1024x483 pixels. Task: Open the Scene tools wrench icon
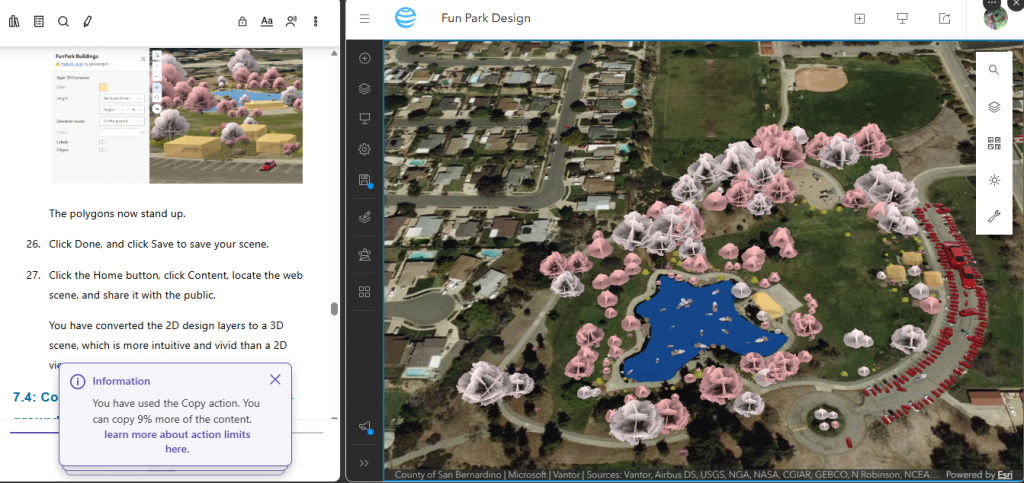click(994, 216)
